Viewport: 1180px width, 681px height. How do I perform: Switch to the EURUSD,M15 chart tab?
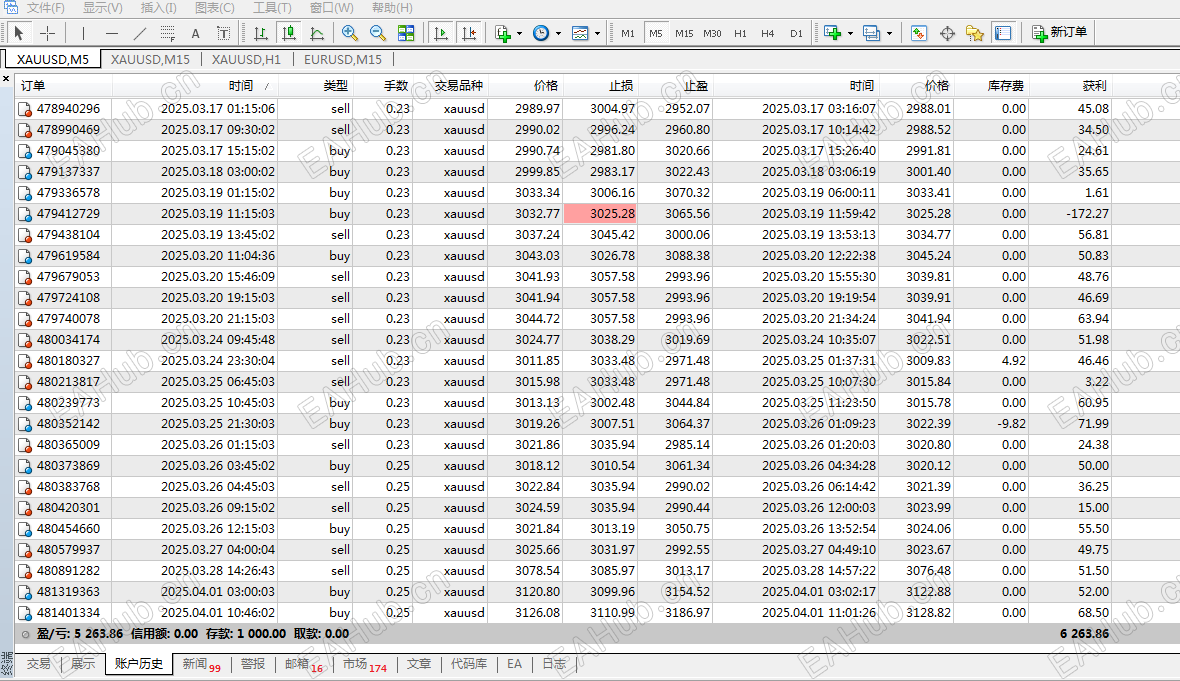click(x=342, y=59)
